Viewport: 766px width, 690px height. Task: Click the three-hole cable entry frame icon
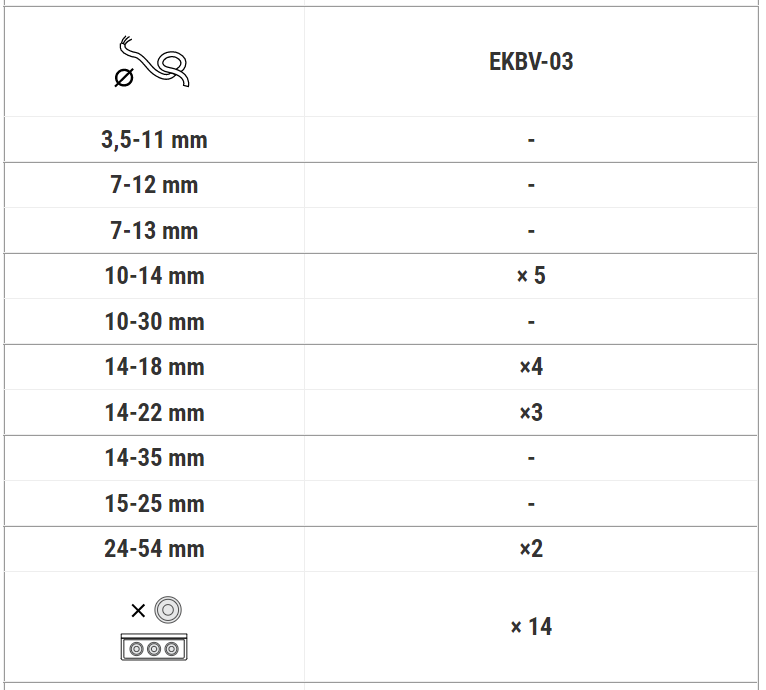(154, 647)
